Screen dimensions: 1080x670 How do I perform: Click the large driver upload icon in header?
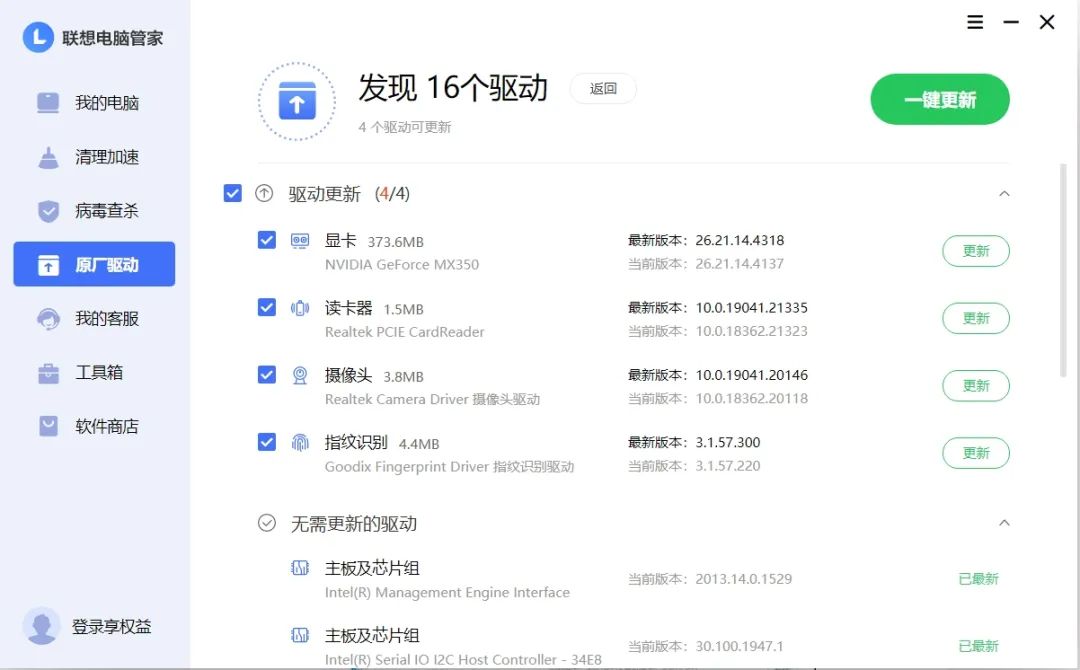pos(297,101)
